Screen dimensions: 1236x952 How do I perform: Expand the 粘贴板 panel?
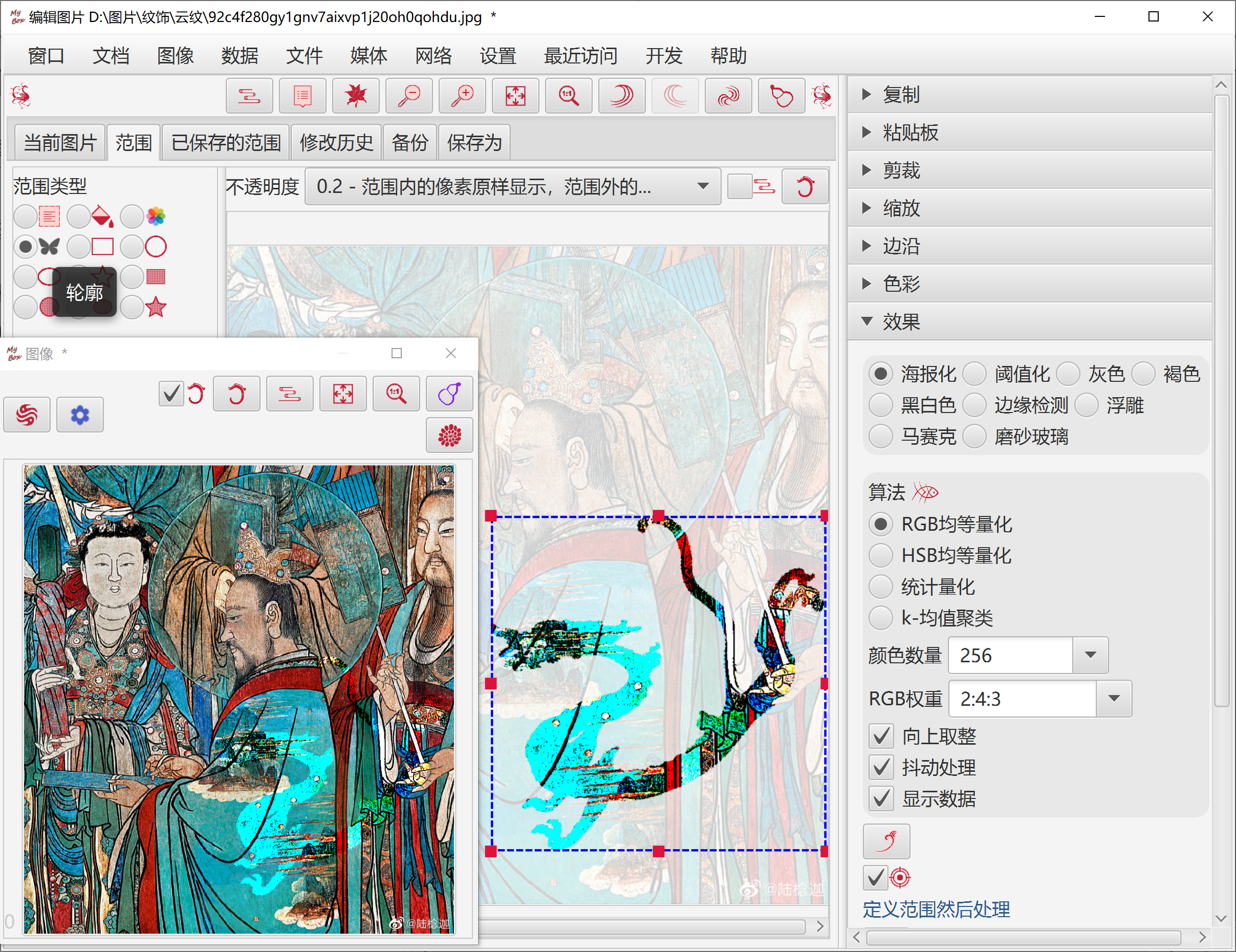click(x=1030, y=133)
